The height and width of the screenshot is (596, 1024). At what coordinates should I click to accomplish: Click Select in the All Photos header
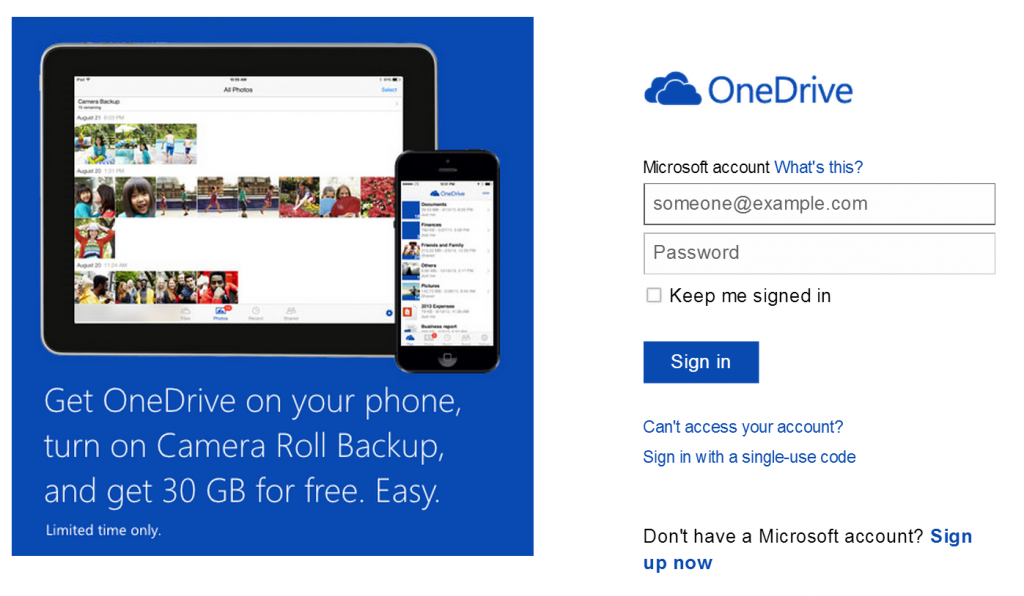(389, 90)
